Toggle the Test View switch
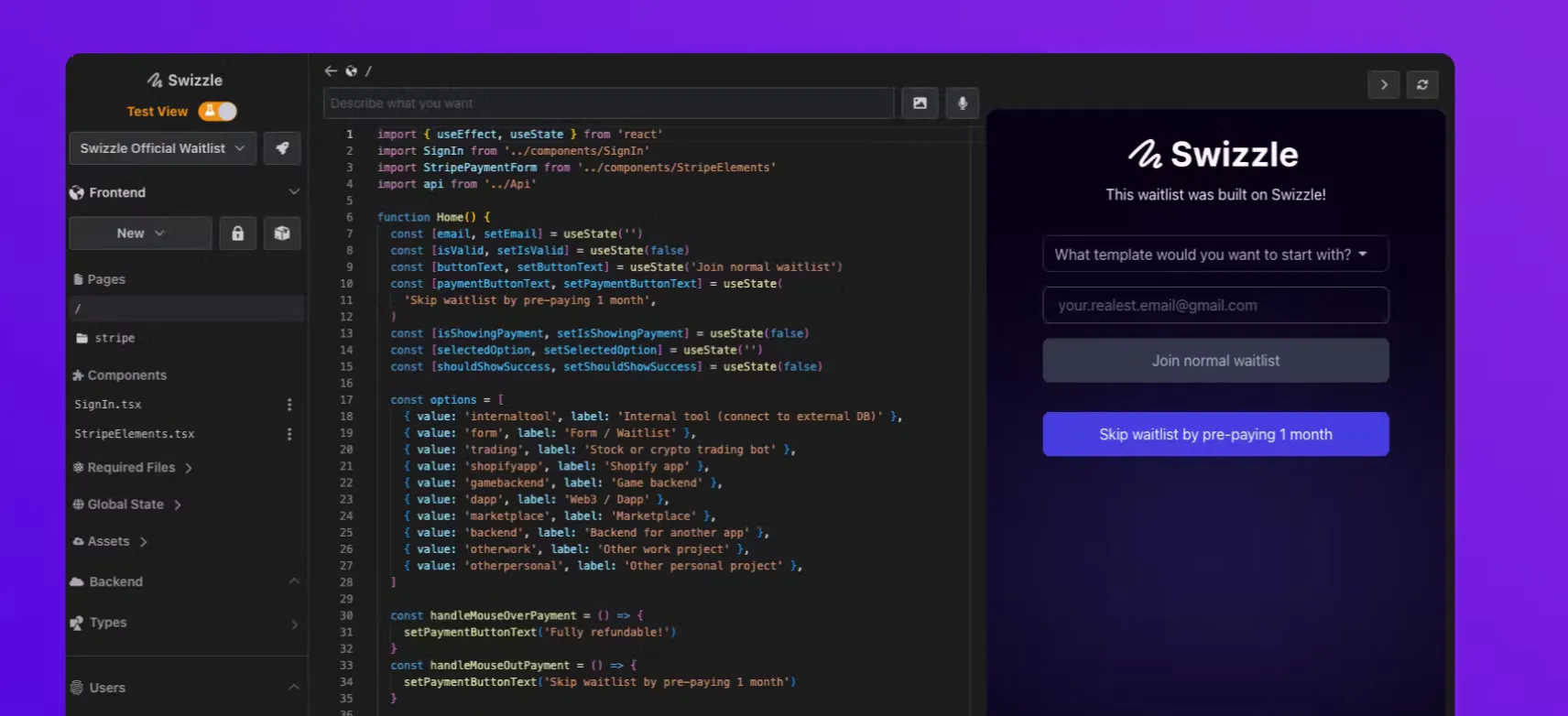Viewport: 1568px width, 716px height. [x=218, y=111]
